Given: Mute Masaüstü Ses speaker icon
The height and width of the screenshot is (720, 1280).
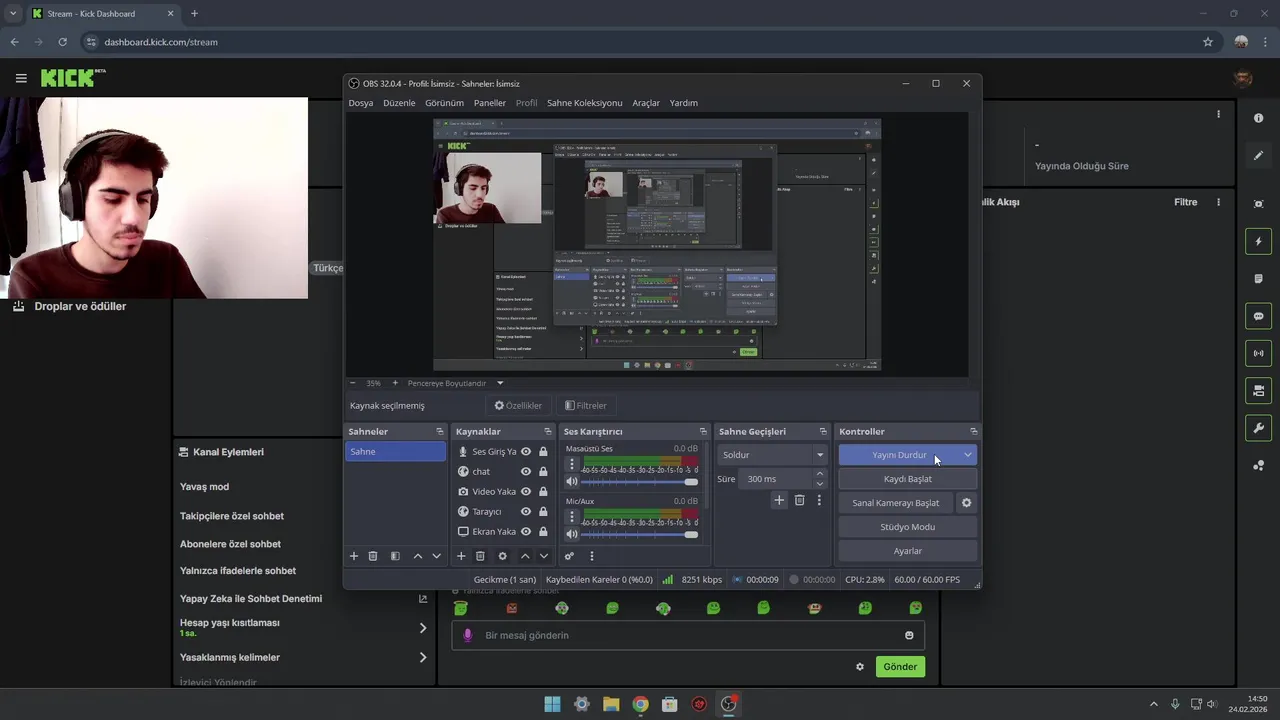Looking at the screenshot, I should click(572, 482).
